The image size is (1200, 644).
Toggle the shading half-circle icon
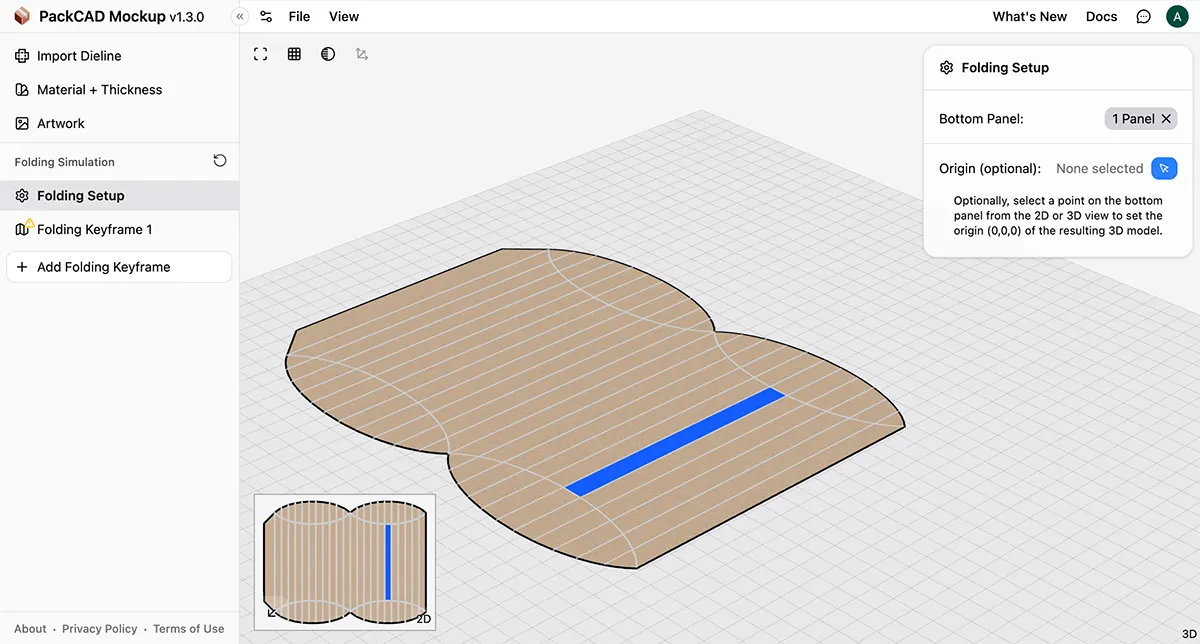(x=328, y=54)
